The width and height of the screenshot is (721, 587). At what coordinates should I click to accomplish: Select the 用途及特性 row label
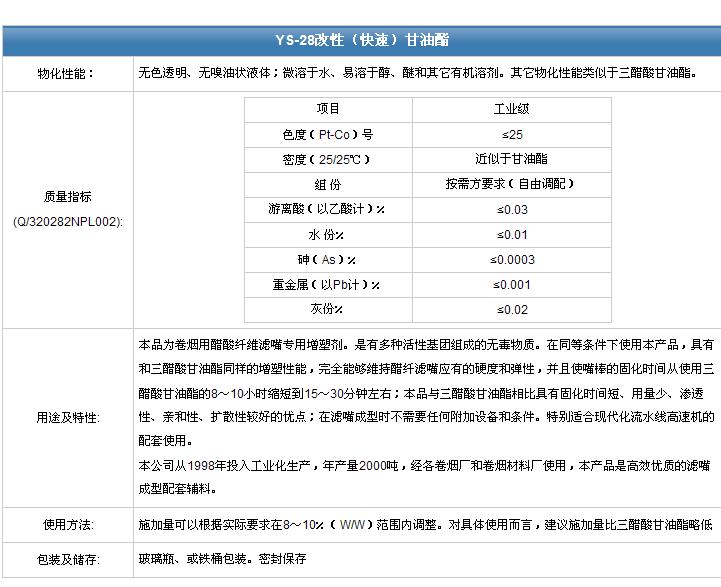click(x=67, y=416)
